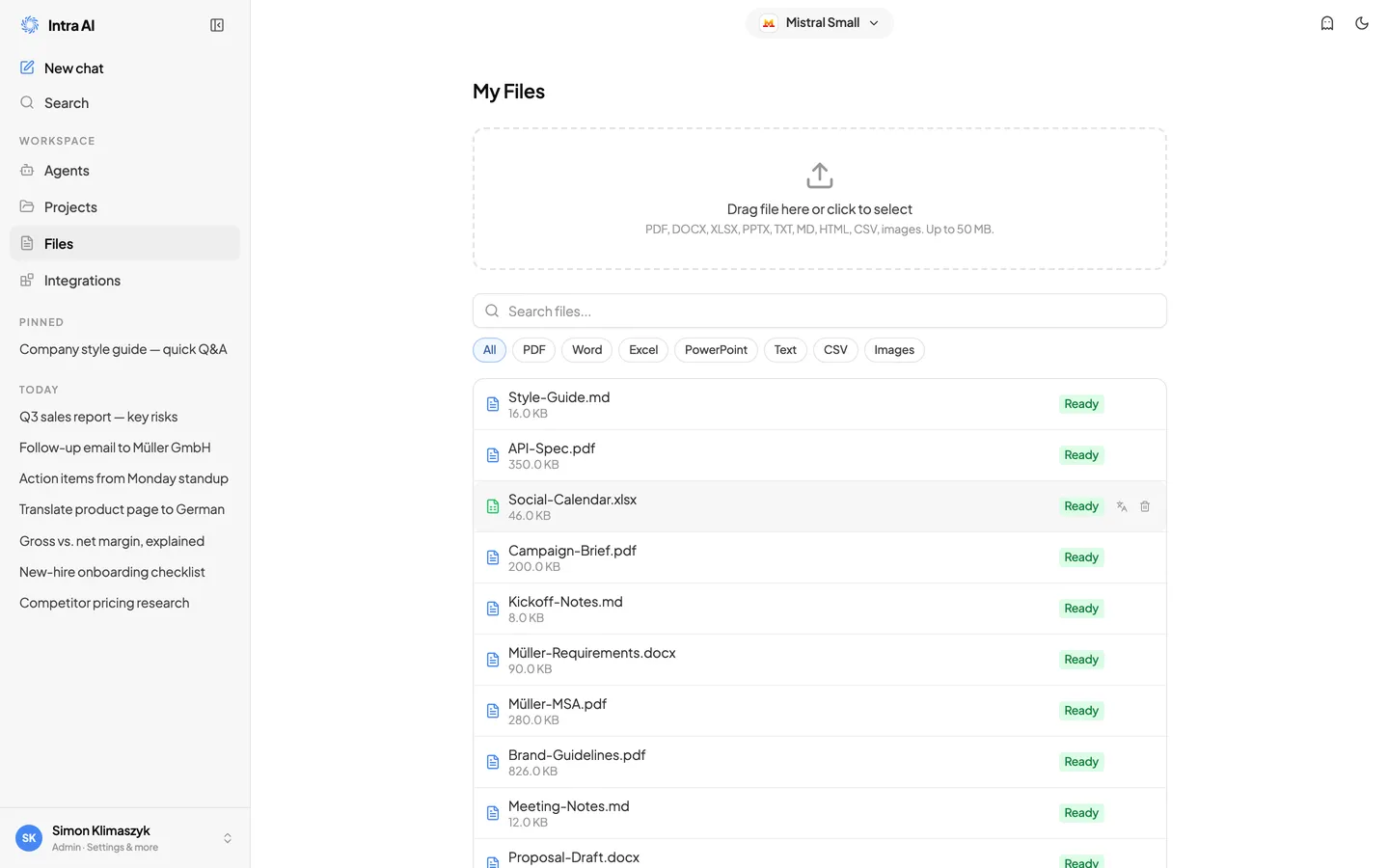Delete Social-Calendar.xlsx with trash icon
The height and width of the screenshot is (868, 1389).
(x=1145, y=506)
